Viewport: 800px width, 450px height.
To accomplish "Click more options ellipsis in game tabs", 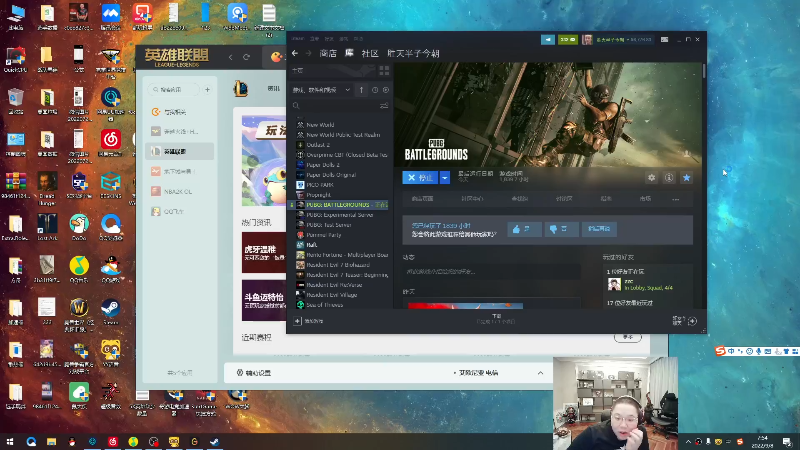I will 676,199.
